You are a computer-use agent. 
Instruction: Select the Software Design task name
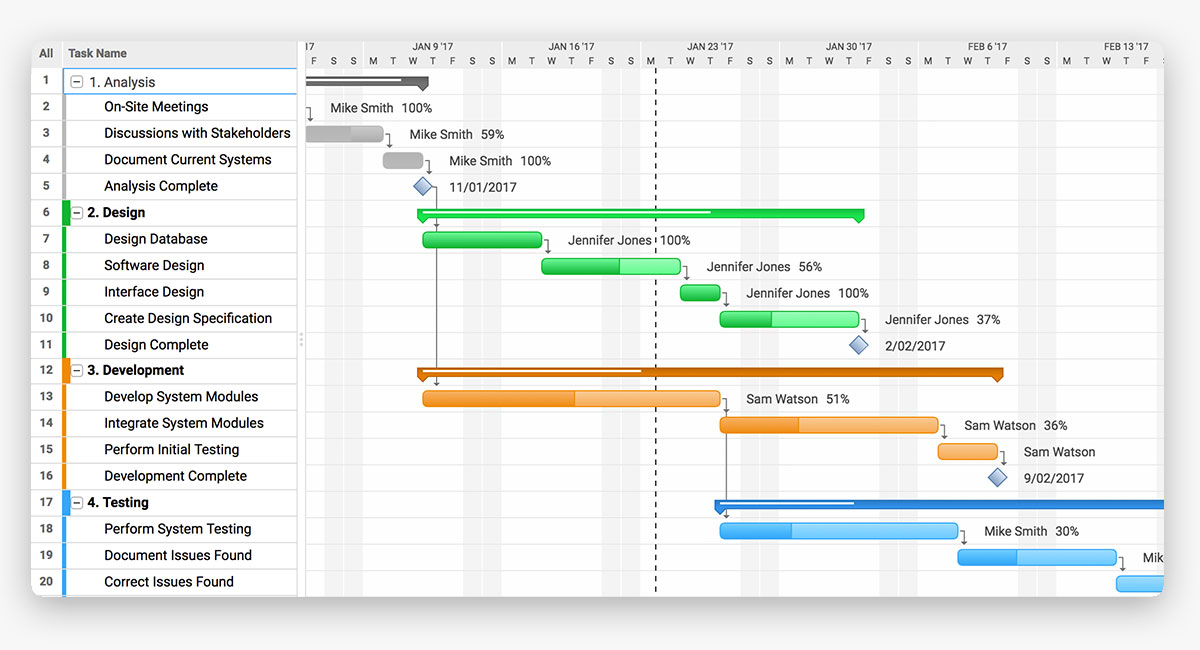tap(154, 265)
